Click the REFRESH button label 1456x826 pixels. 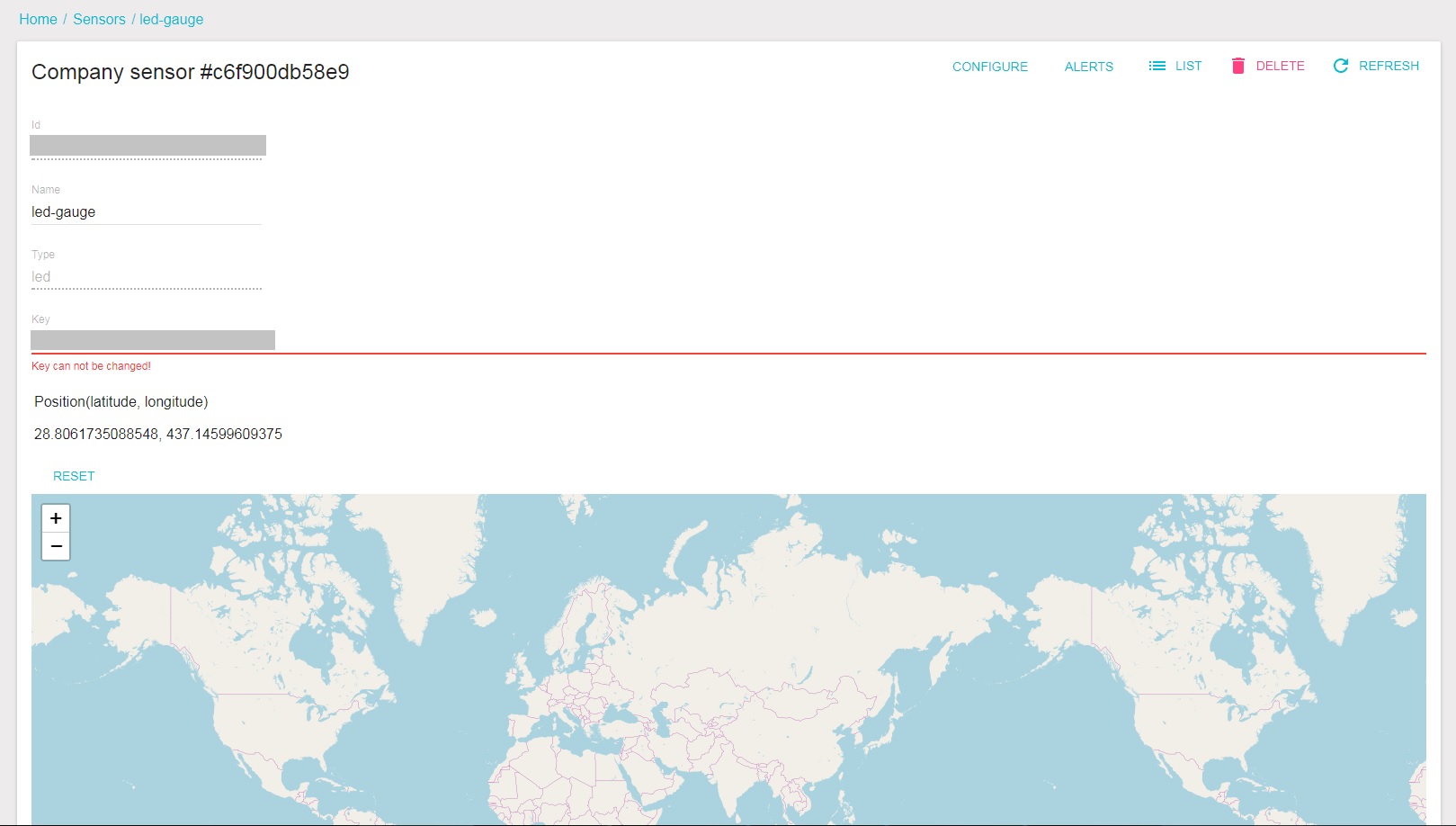(1389, 66)
